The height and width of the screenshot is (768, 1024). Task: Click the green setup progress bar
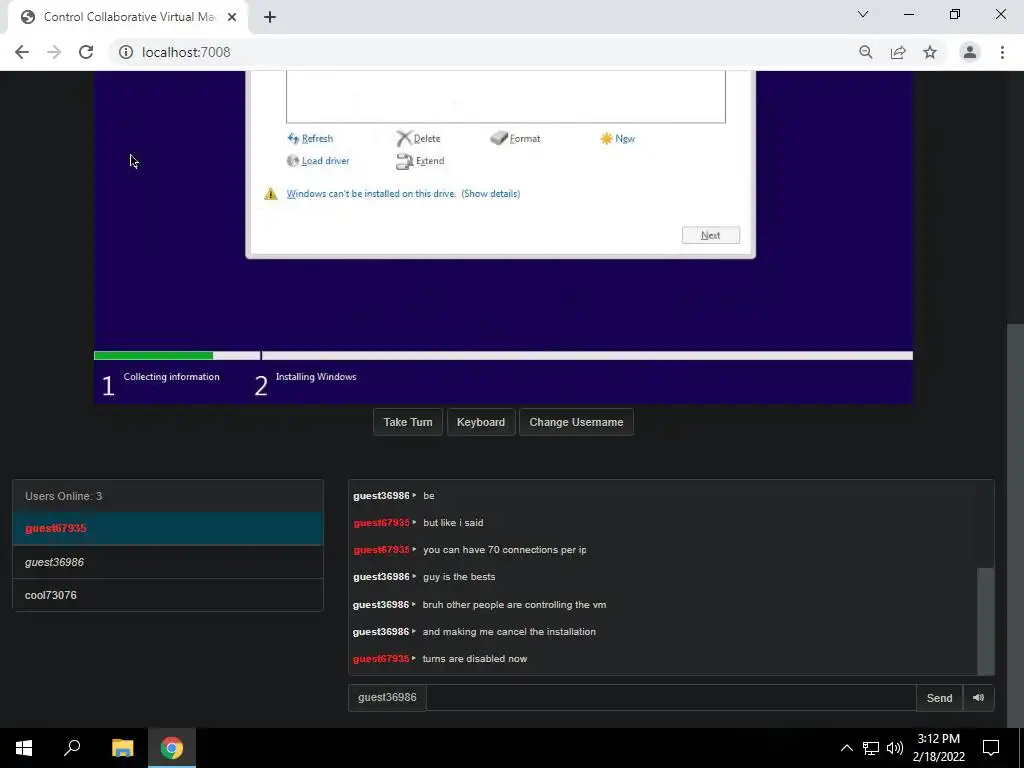153,355
